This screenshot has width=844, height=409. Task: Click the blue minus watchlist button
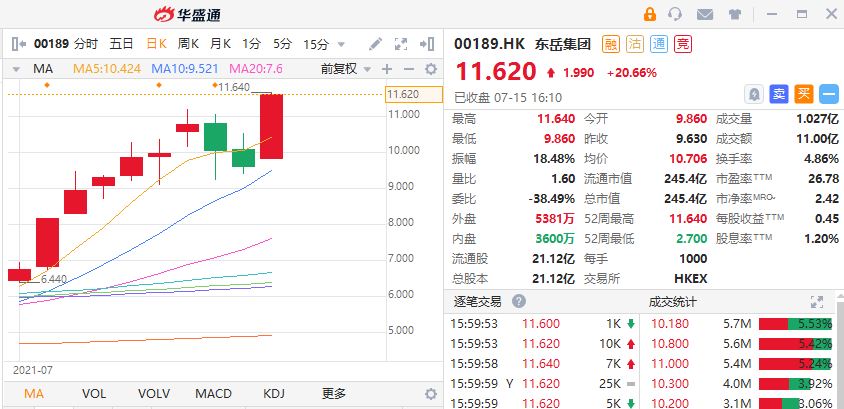(x=829, y=94)
